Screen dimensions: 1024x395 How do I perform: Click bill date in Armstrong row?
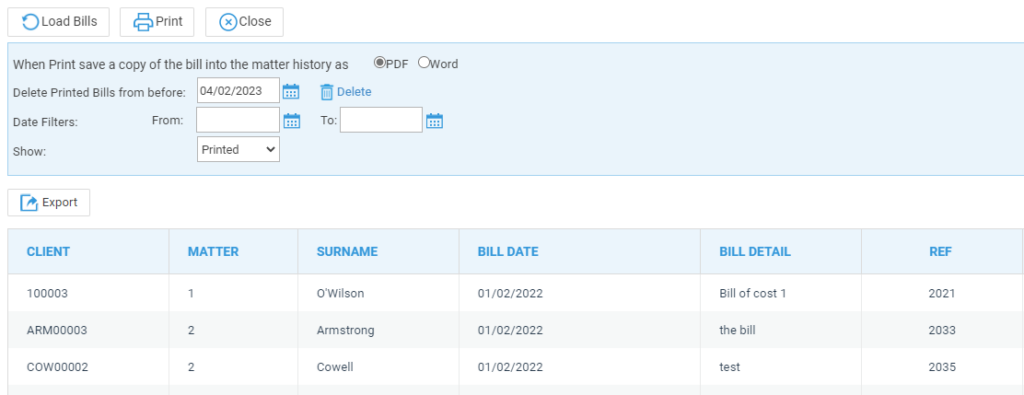[510, 330]
